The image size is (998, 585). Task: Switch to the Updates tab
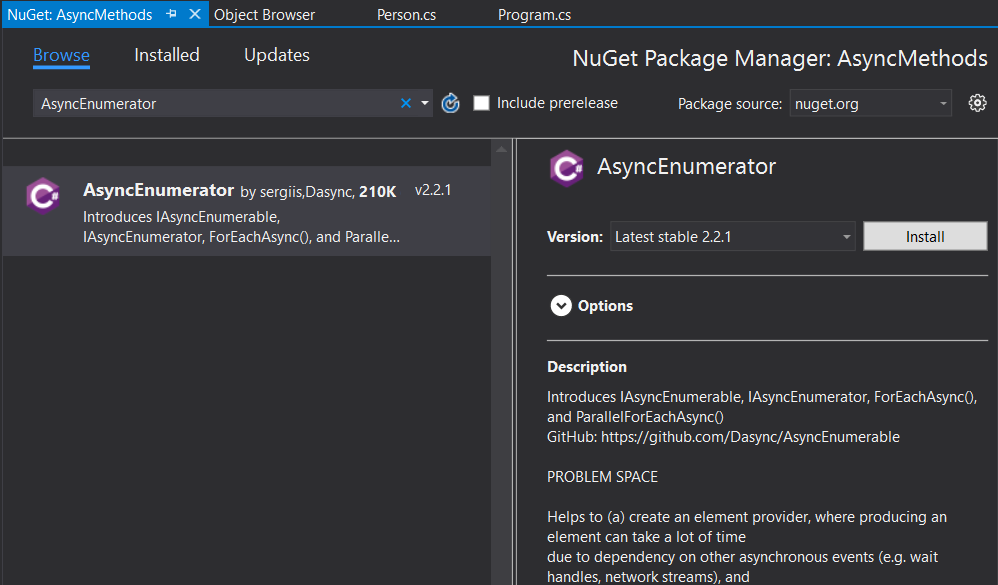(x=276, y=55)
